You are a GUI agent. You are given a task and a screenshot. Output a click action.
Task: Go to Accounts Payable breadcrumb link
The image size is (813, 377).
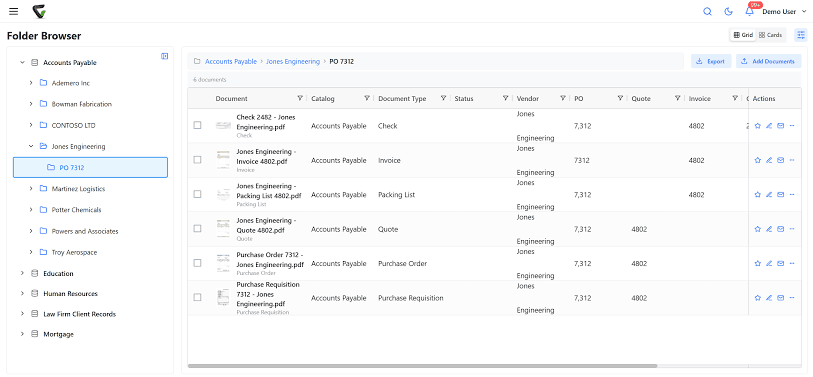click(x=231, y=61)
